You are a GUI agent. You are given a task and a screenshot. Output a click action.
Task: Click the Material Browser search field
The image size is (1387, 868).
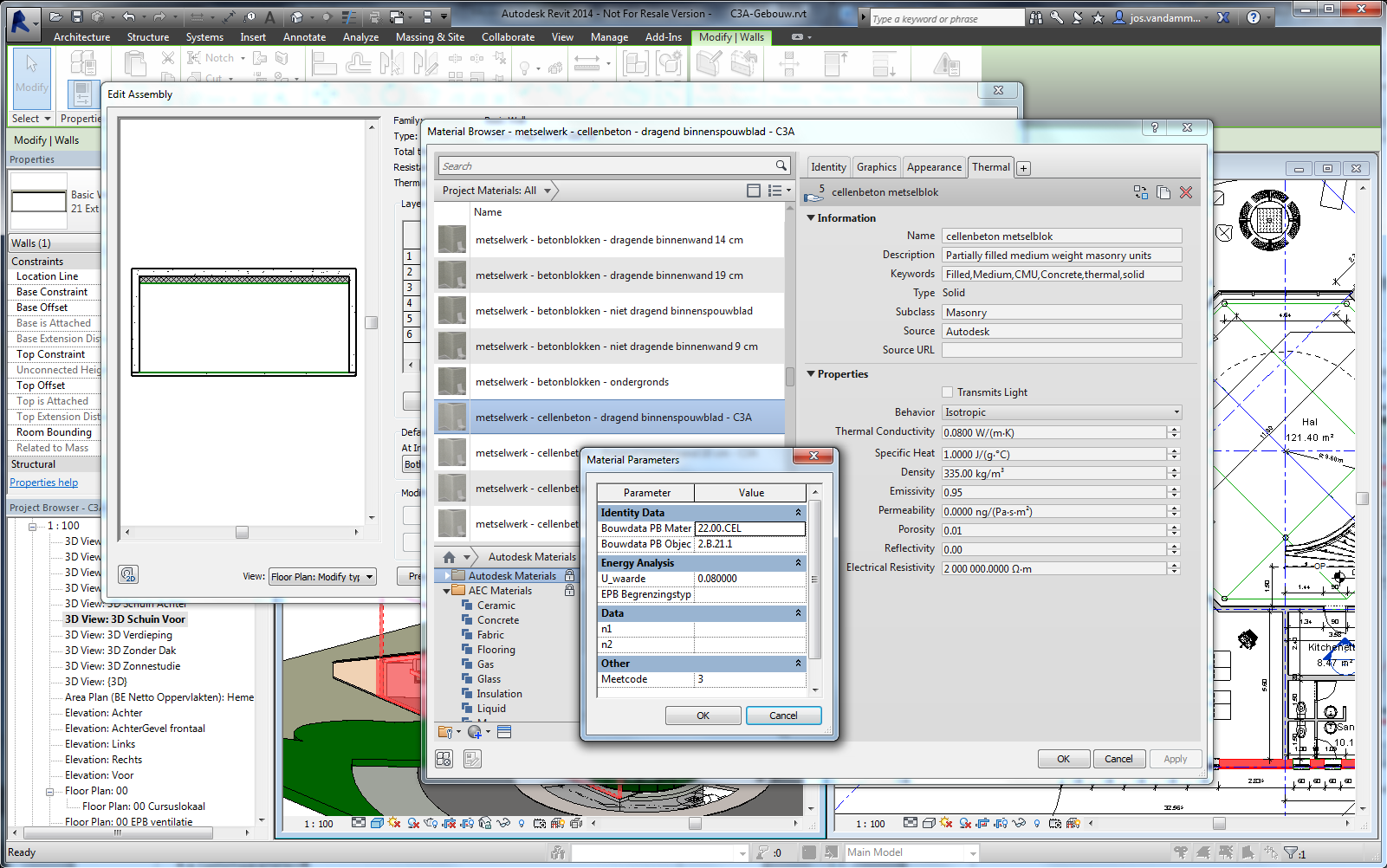(x=606, y=165)
